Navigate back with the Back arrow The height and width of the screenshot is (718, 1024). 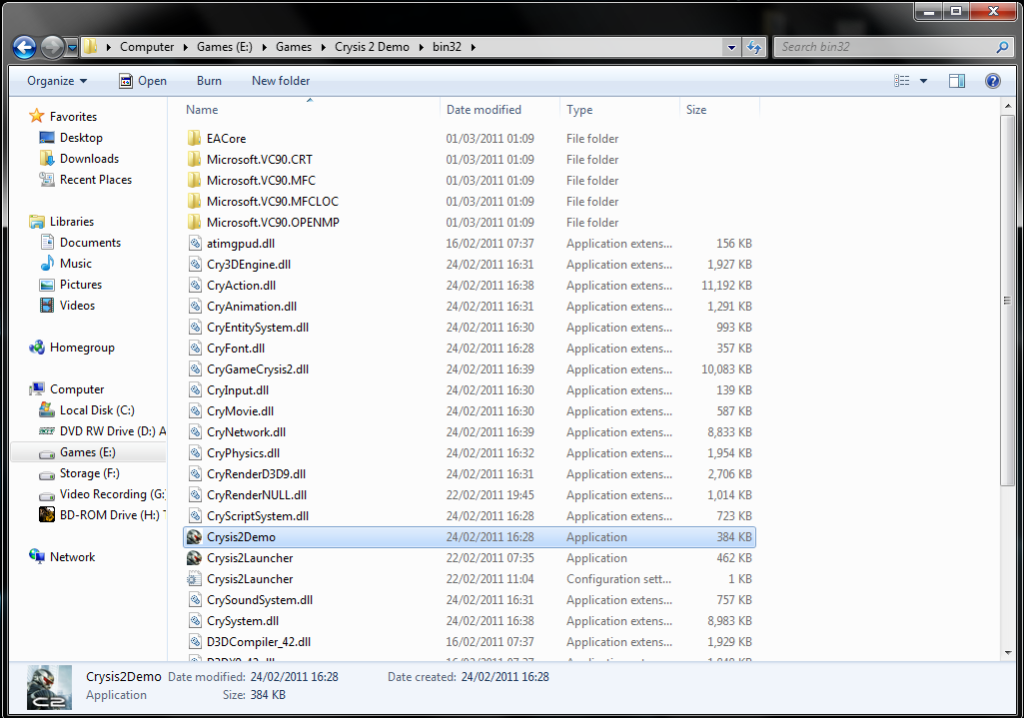coord(22,46)
